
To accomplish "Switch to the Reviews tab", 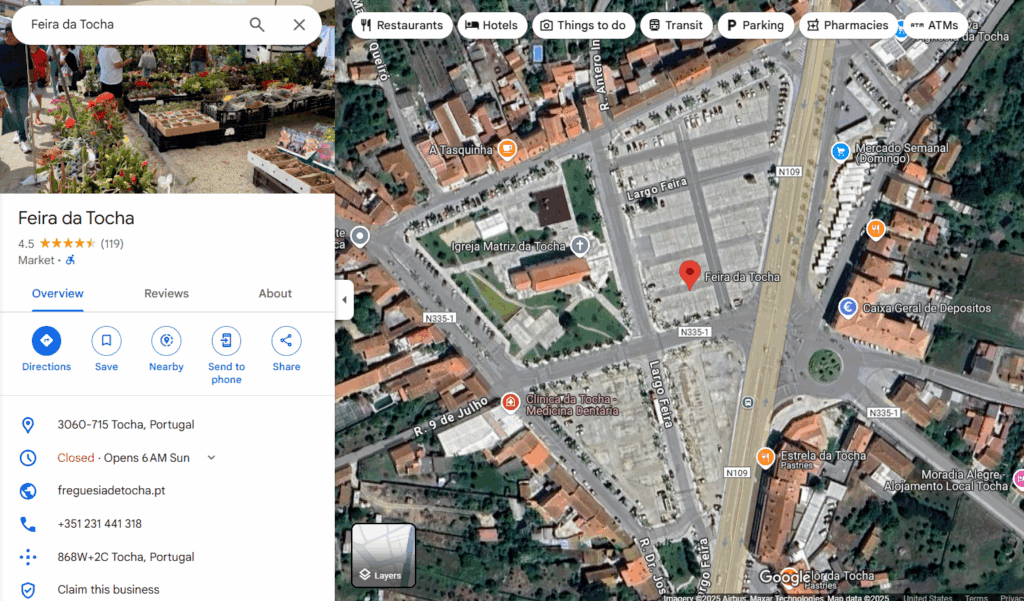I will click(167, 293).
